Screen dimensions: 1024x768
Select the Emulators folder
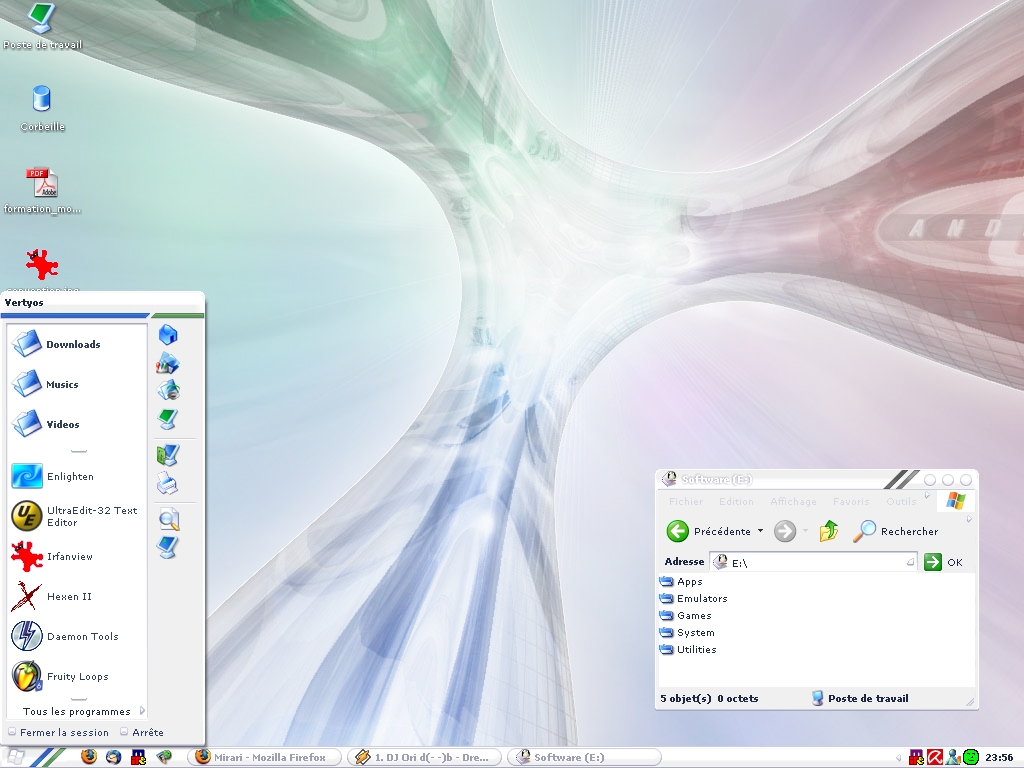pyautogui.click(x=701, y=599)
